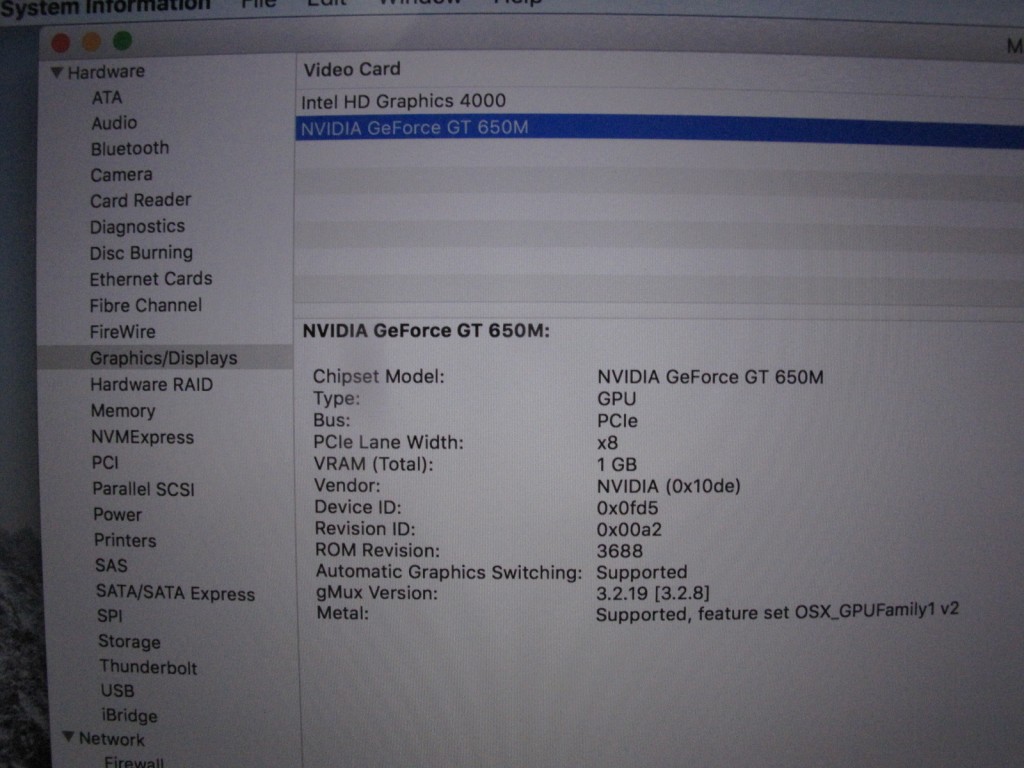Select Firewall under Network
This screenshot has height=768, width=1024.
tap(134, 761)
